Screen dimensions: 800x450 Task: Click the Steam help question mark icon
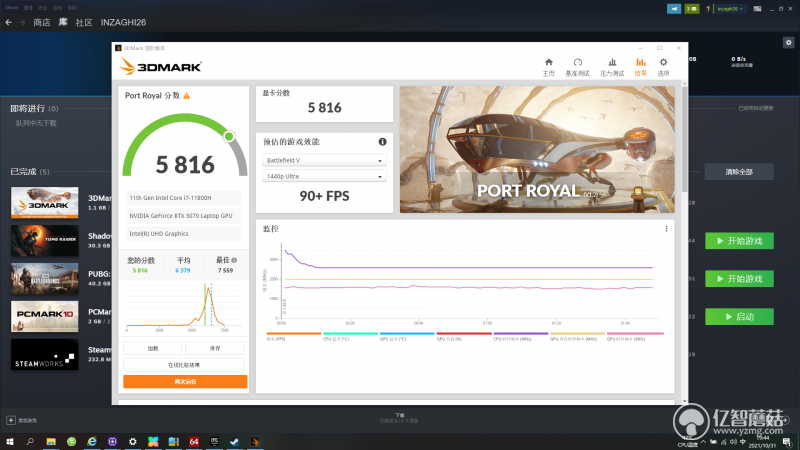[708, 9]
